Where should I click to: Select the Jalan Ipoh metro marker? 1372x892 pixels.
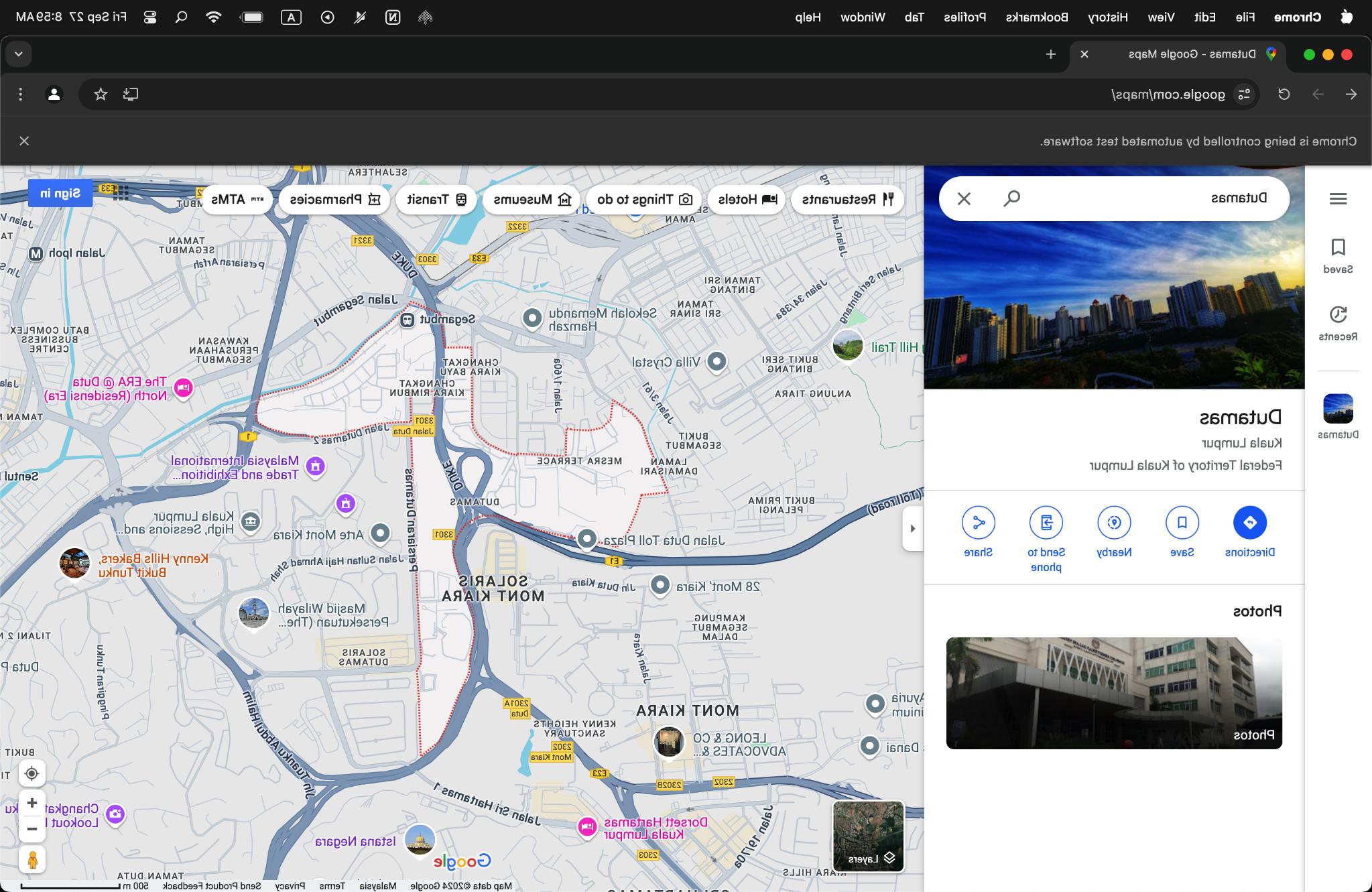click(x=36, y=253)
